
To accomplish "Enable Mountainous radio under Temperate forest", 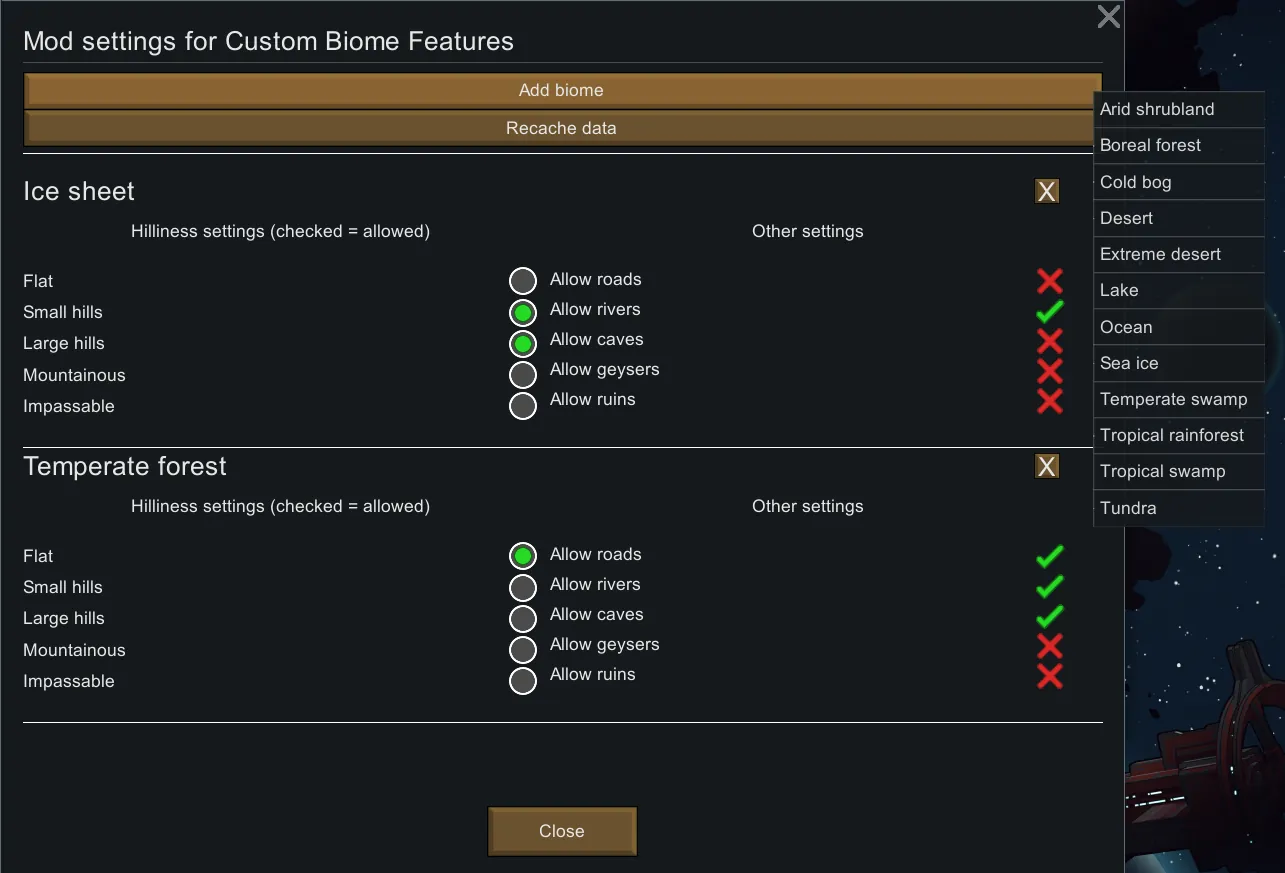I will tap(523, 650).
